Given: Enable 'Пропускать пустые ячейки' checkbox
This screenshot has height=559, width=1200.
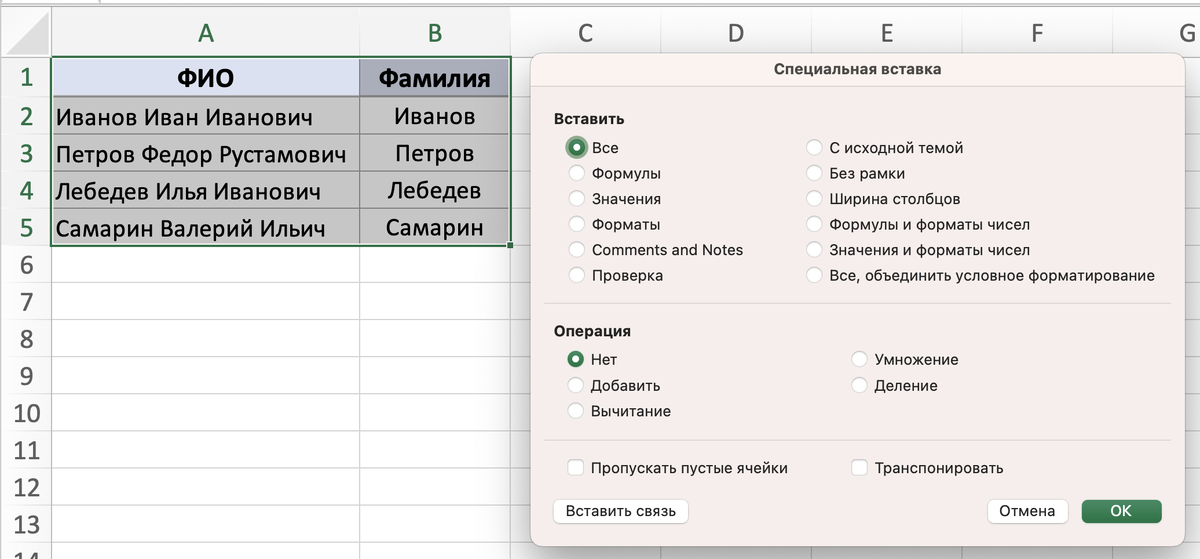Looking at the screenshot, I should click(576, 467).
